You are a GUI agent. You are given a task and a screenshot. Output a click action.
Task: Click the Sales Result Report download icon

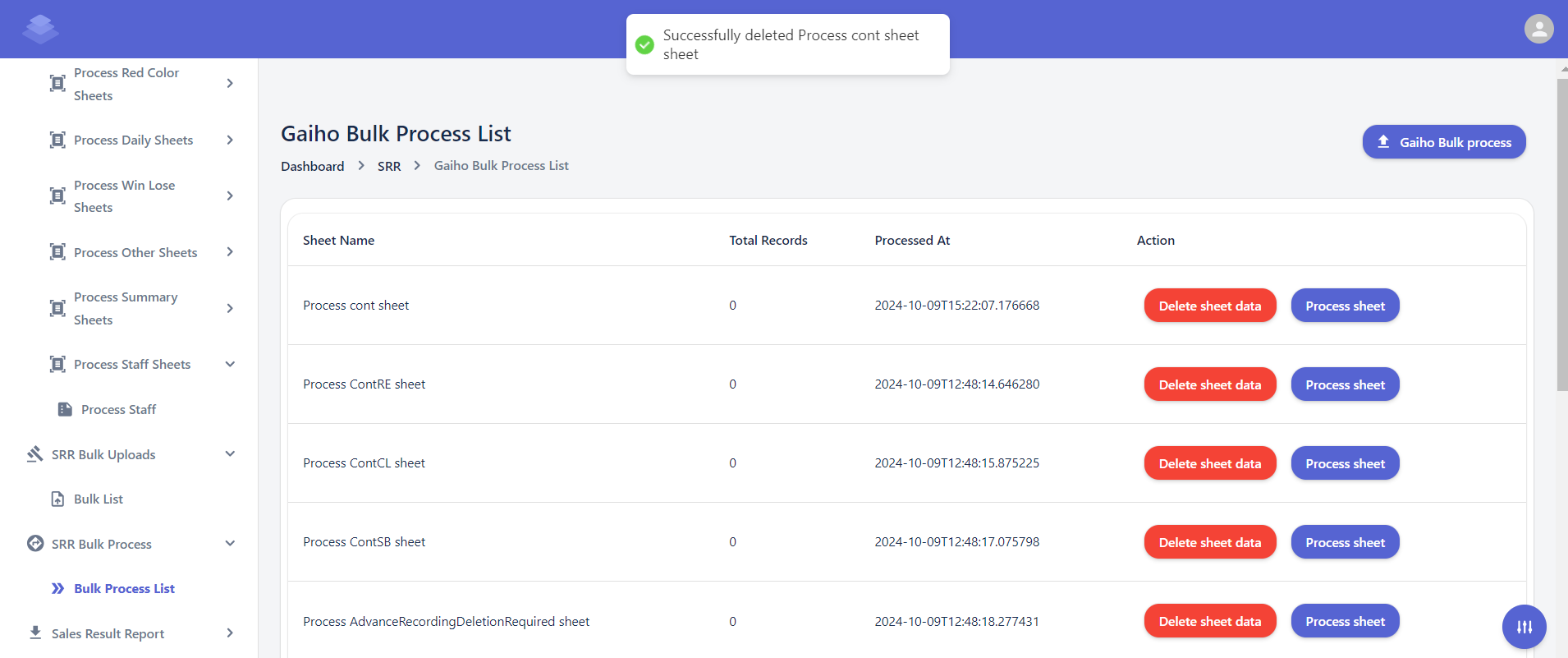pos(35,633)
